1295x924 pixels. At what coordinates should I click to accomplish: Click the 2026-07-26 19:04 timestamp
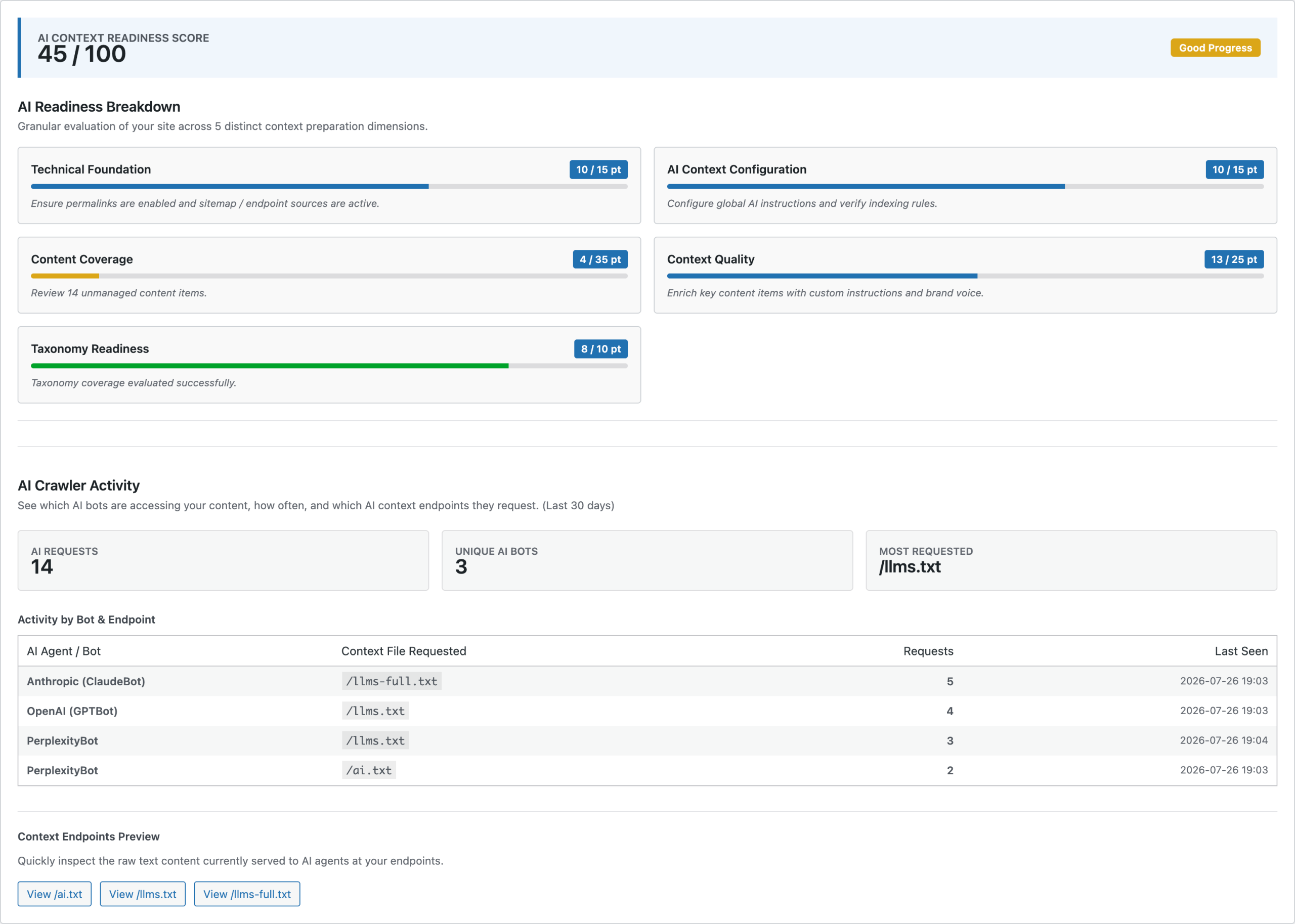tap(1223, 740)
